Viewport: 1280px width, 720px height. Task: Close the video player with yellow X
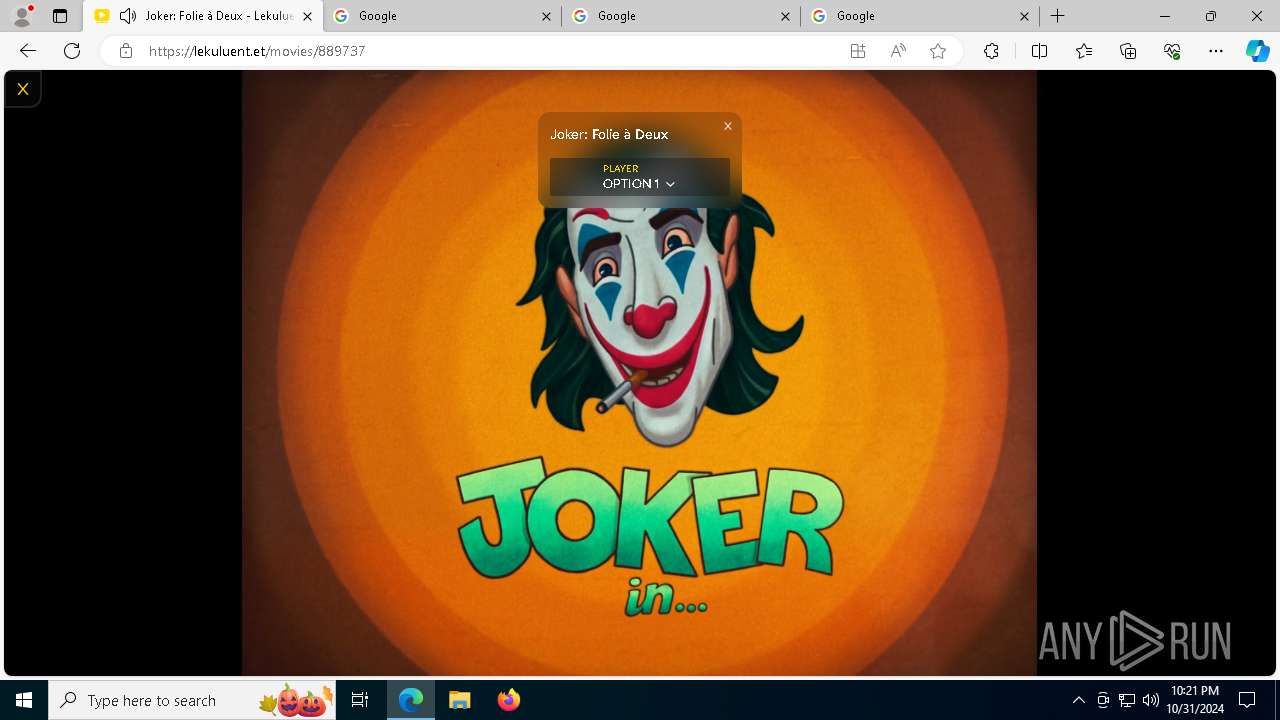[x=22, y=89]
